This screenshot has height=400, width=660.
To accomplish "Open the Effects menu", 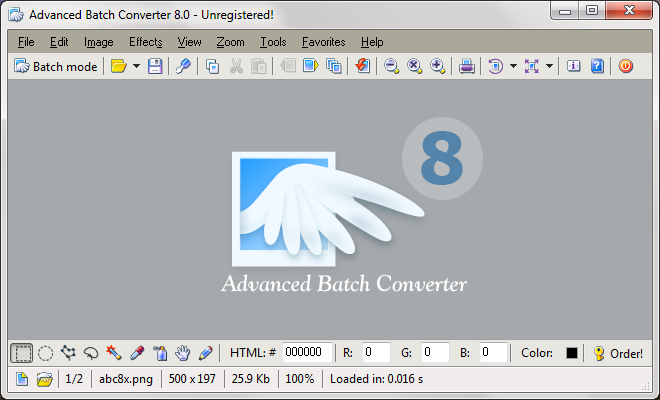I will tap(146, 42).
